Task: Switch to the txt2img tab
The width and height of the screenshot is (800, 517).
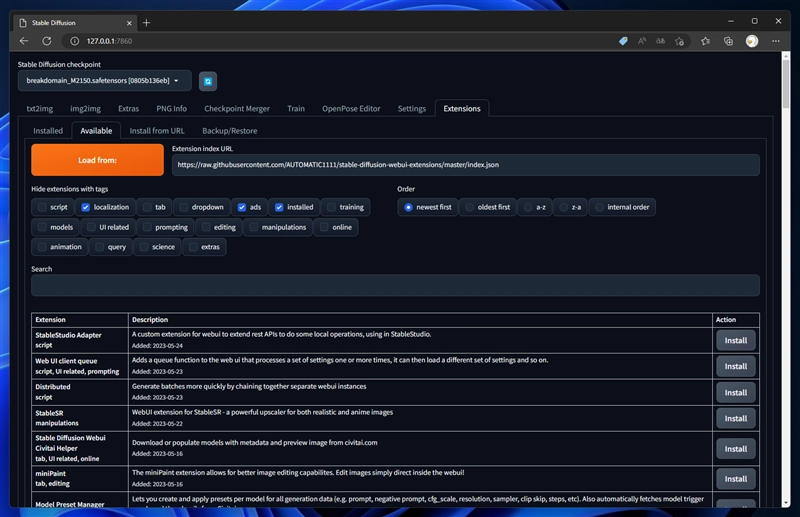Action: [40, 109]
